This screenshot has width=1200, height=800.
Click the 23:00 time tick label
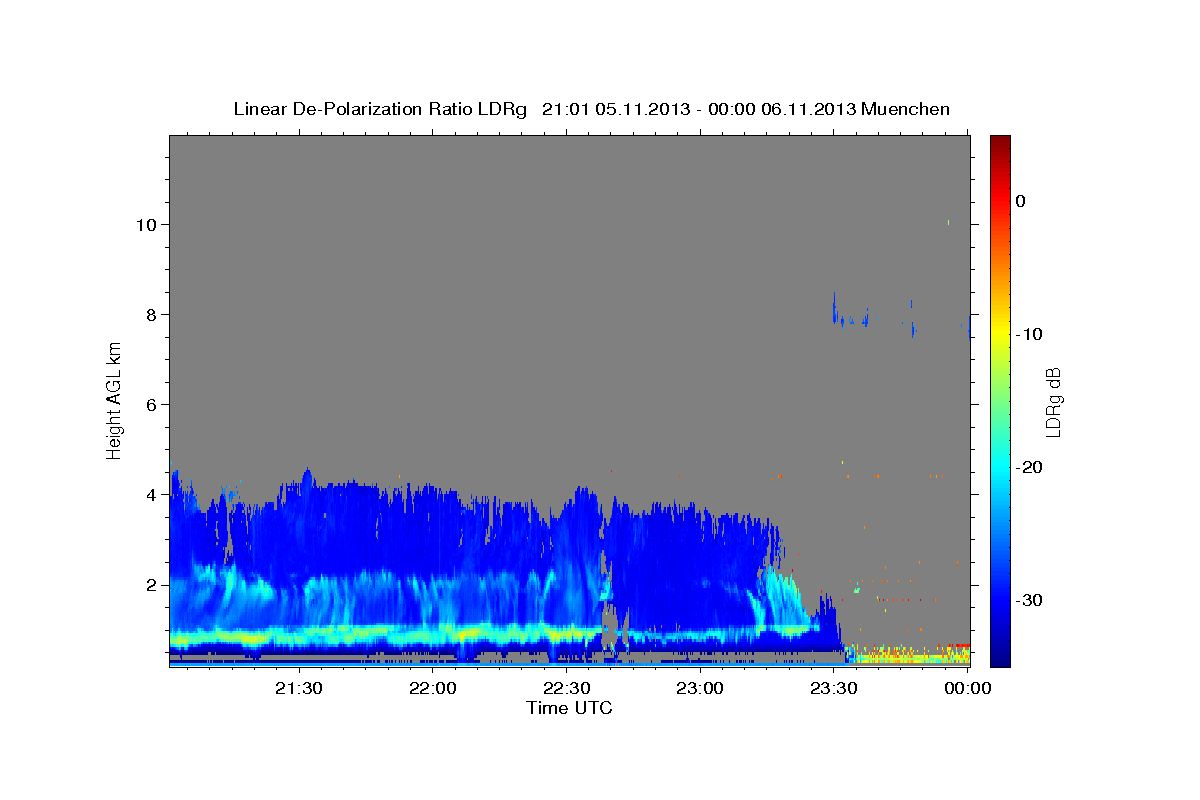[x=700, y=689]
